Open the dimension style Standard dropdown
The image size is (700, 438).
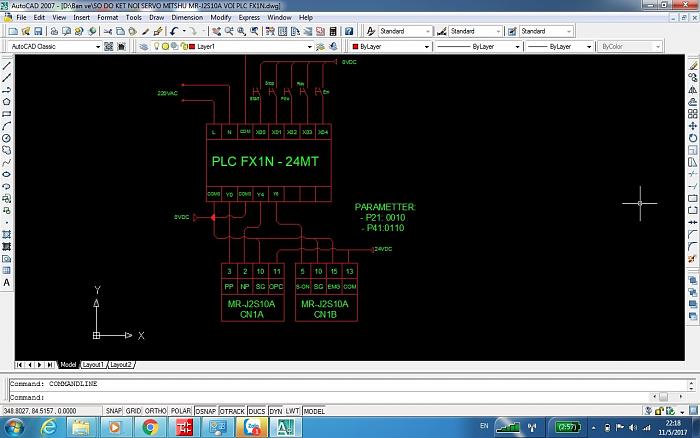[x=498, y=31]
